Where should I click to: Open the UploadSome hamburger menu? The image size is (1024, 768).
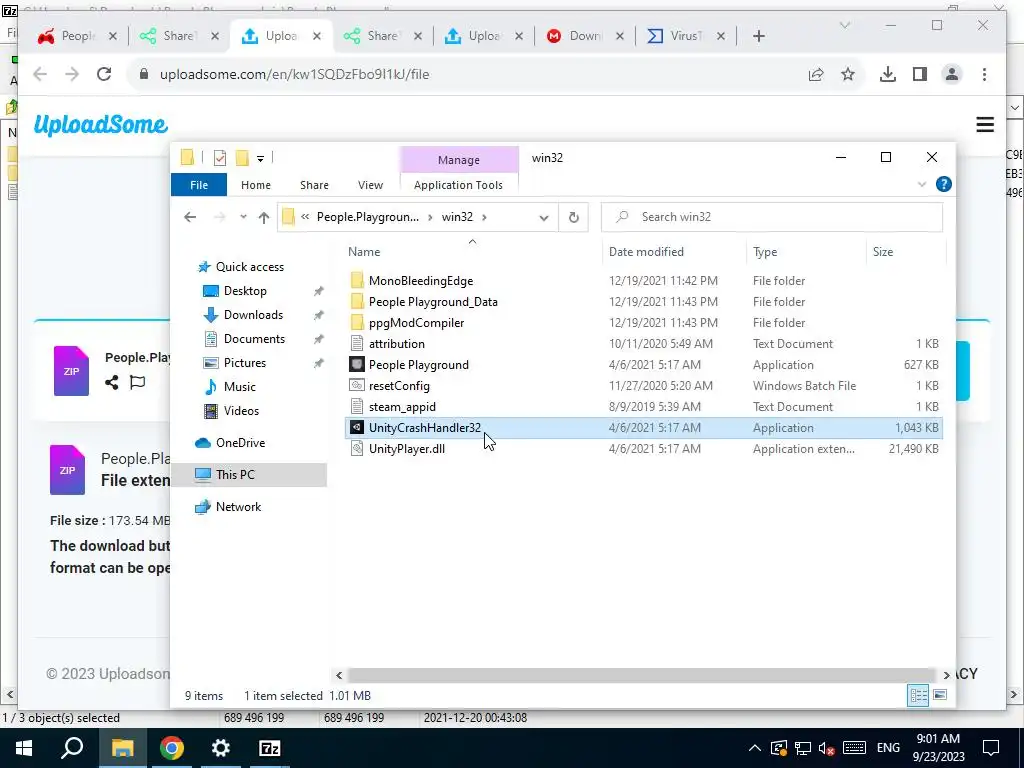(985, 125)
